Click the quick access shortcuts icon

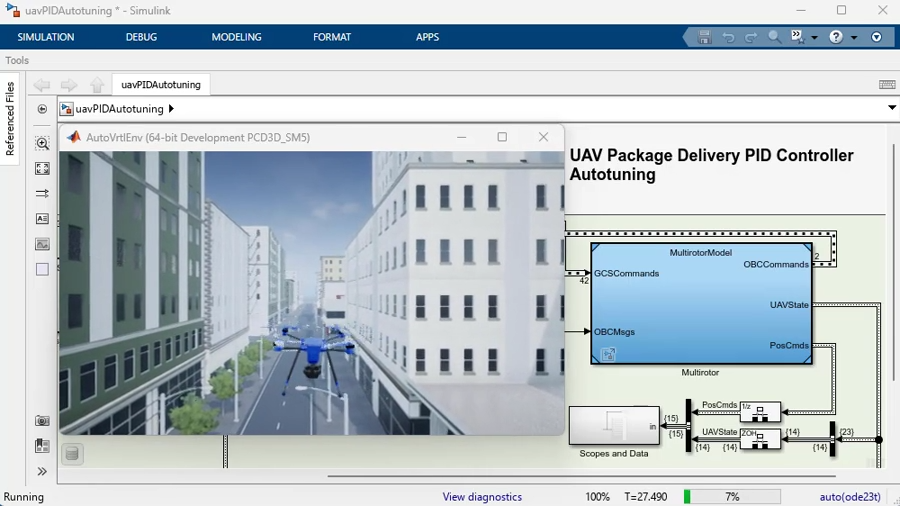click(798, 37)
